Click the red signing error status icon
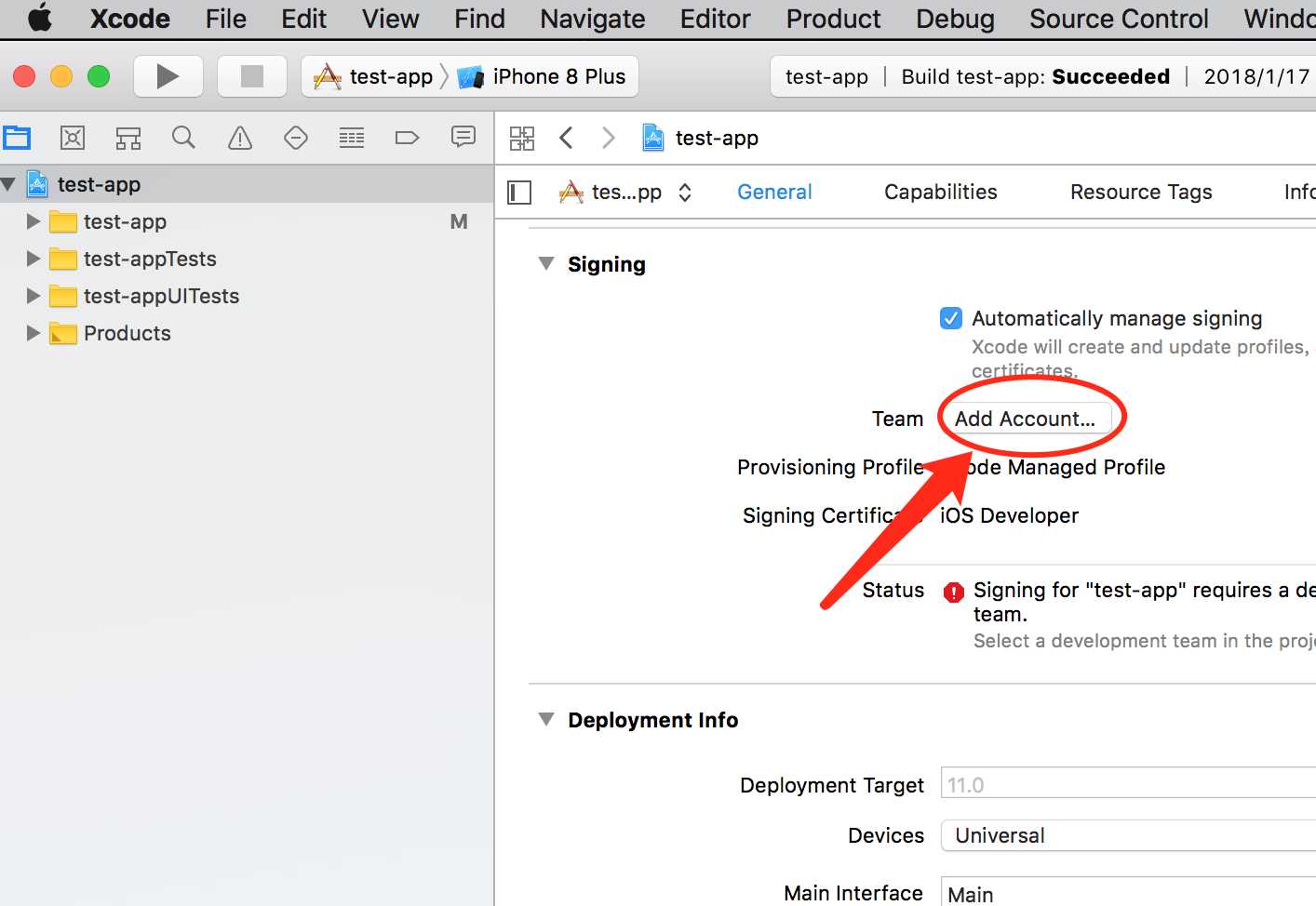The width and height of the screenshot is (1316, 906). point(954,592)
